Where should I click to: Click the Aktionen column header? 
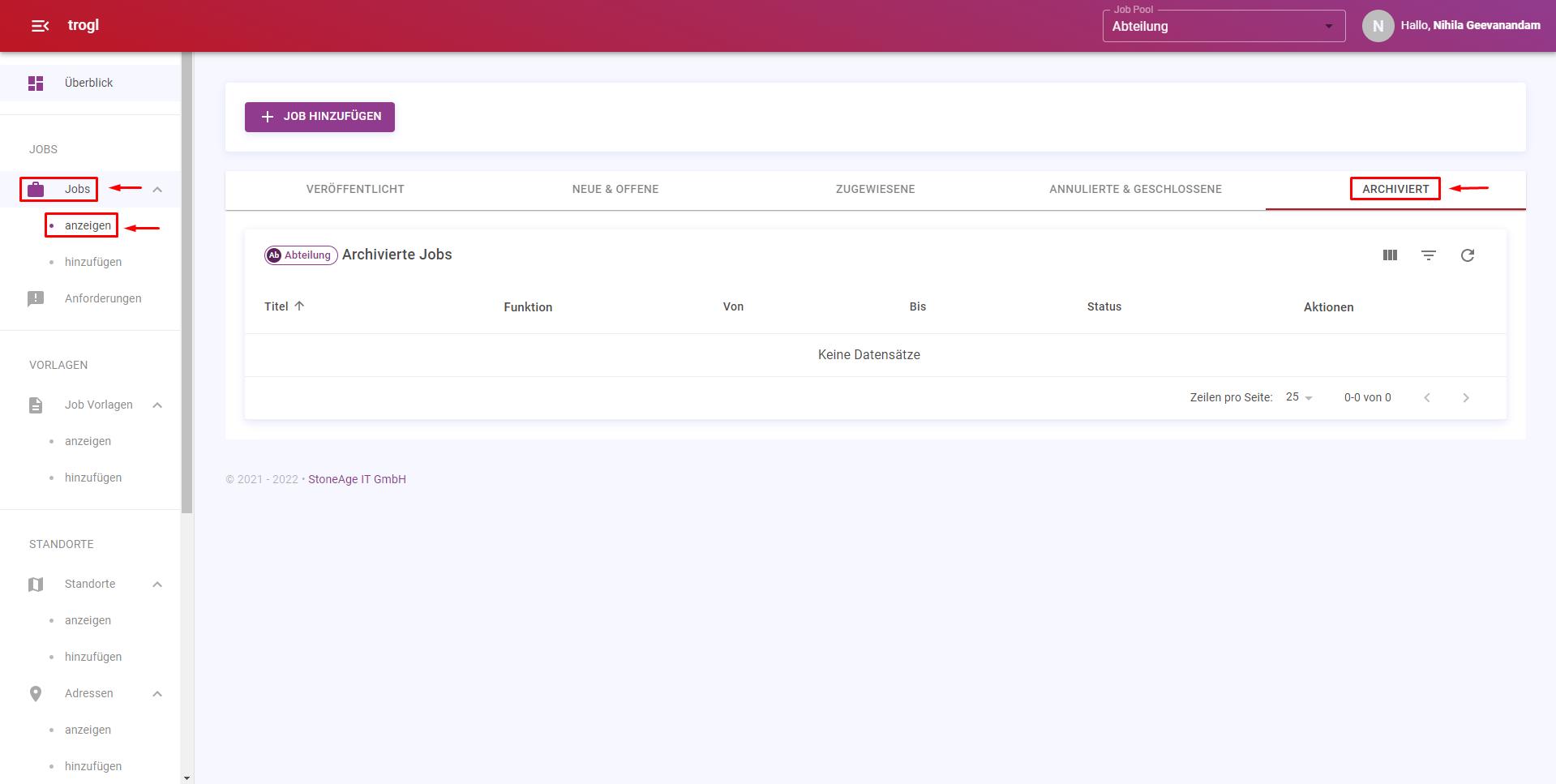[1328, 306]
